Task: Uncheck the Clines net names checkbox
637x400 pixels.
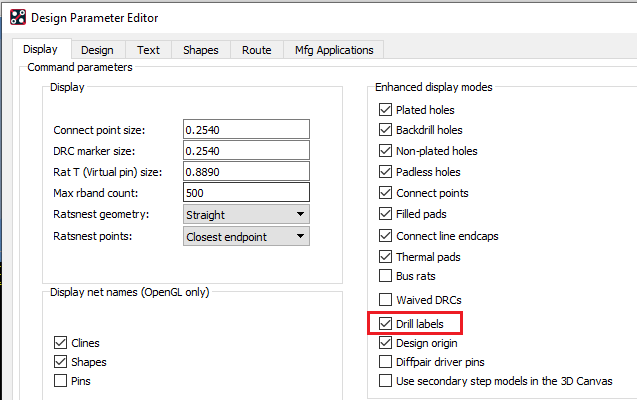Action: click(x=61, y=343)
